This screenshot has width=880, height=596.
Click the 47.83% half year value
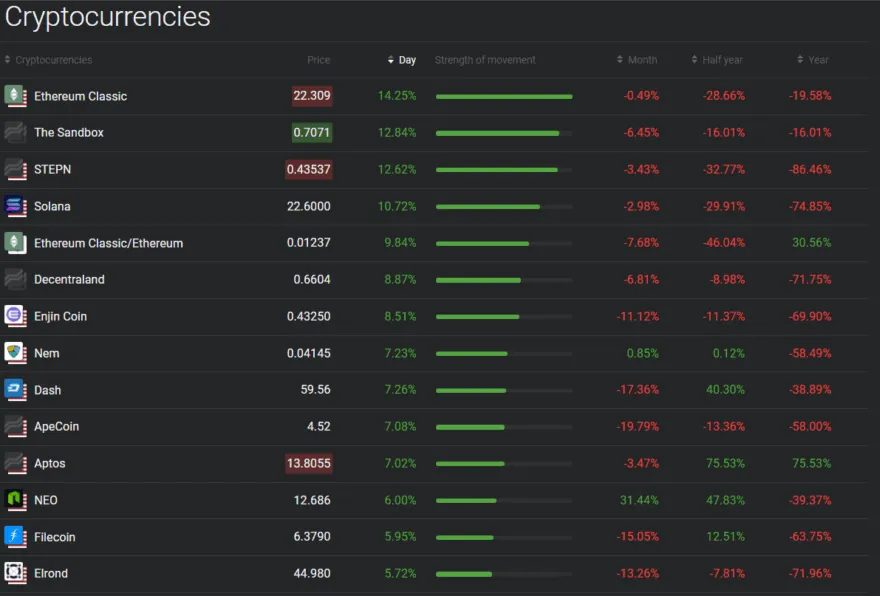725,500
